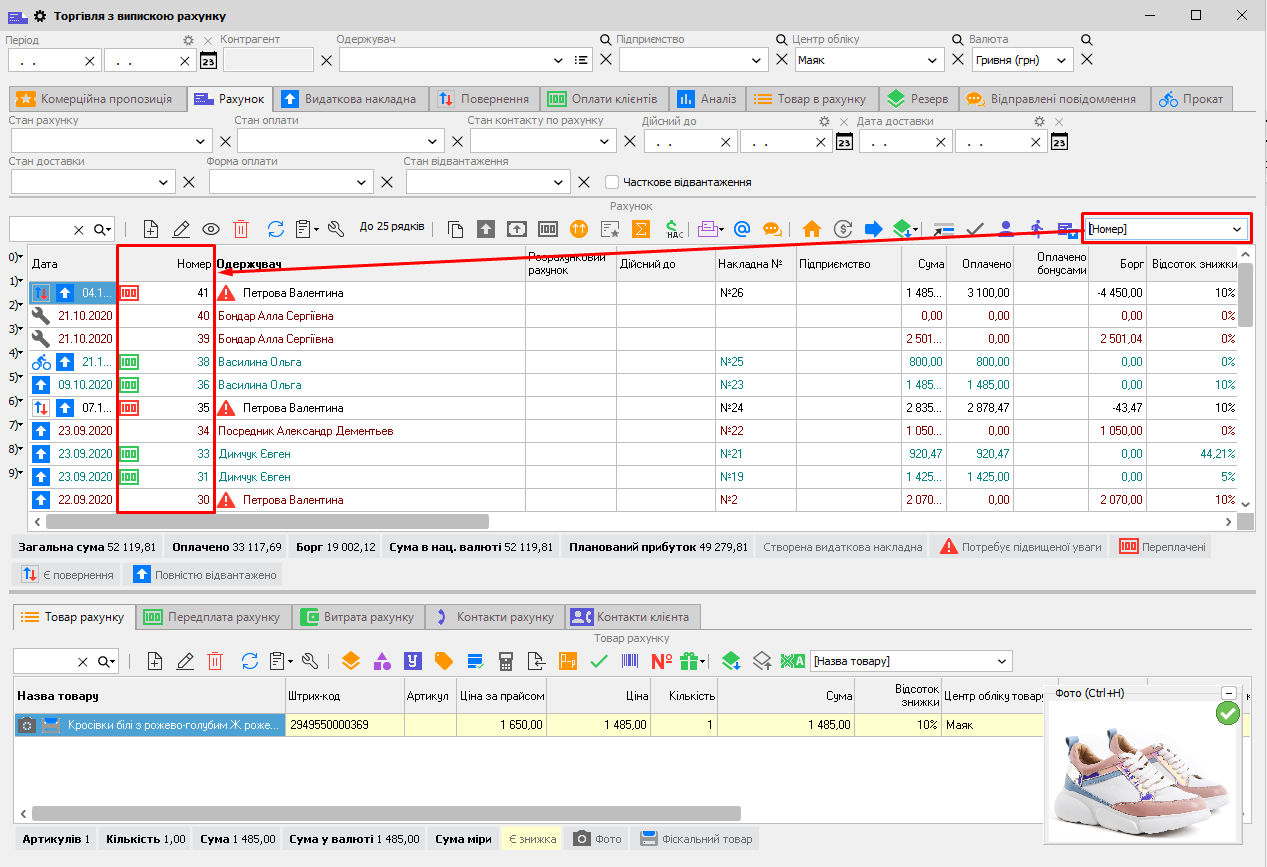
Task: Click the barcode icon in goods toolbar
Action: pyautogui.click(x=631, y=661)
